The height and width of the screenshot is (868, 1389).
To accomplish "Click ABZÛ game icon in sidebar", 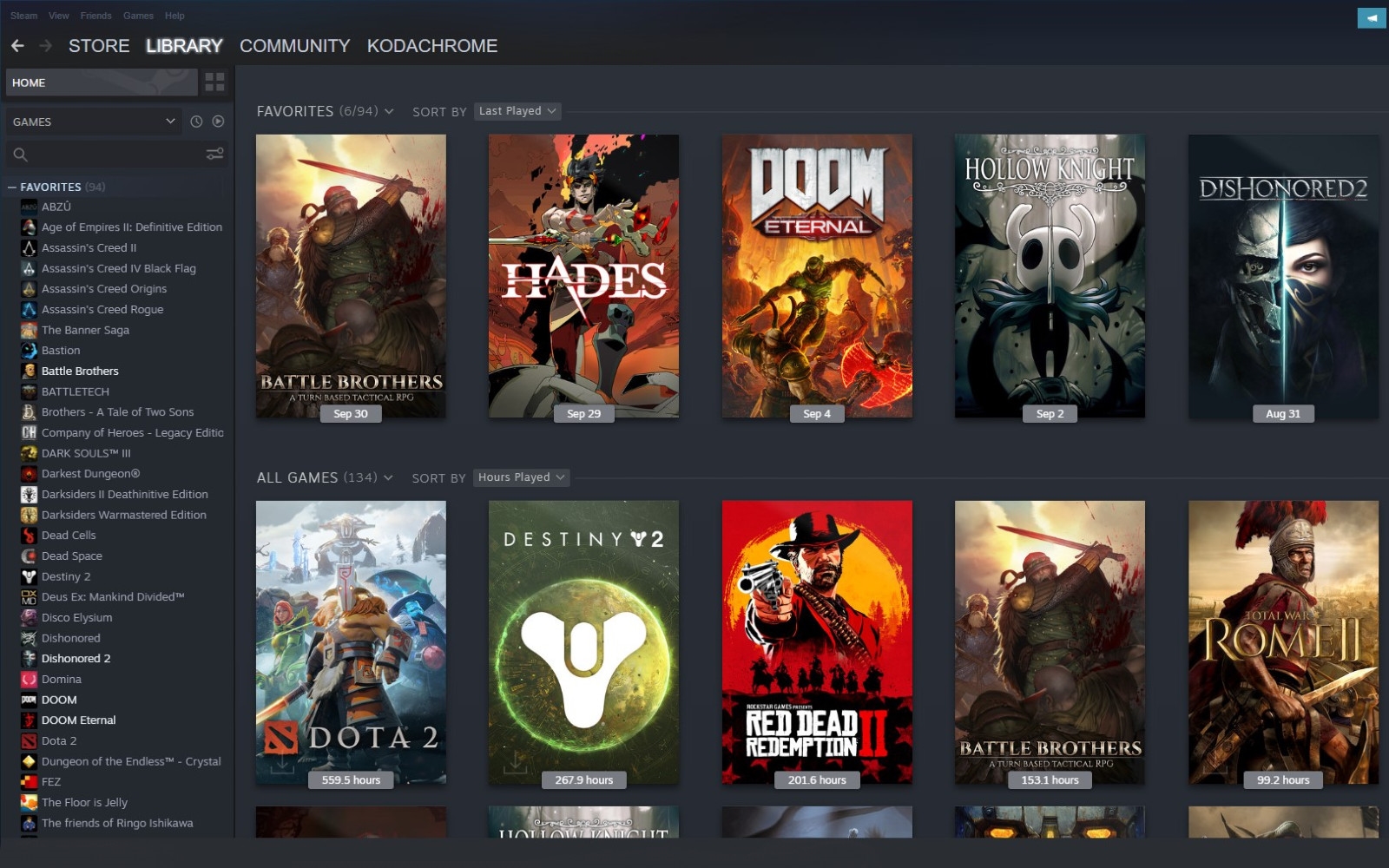I will (29, 207).
